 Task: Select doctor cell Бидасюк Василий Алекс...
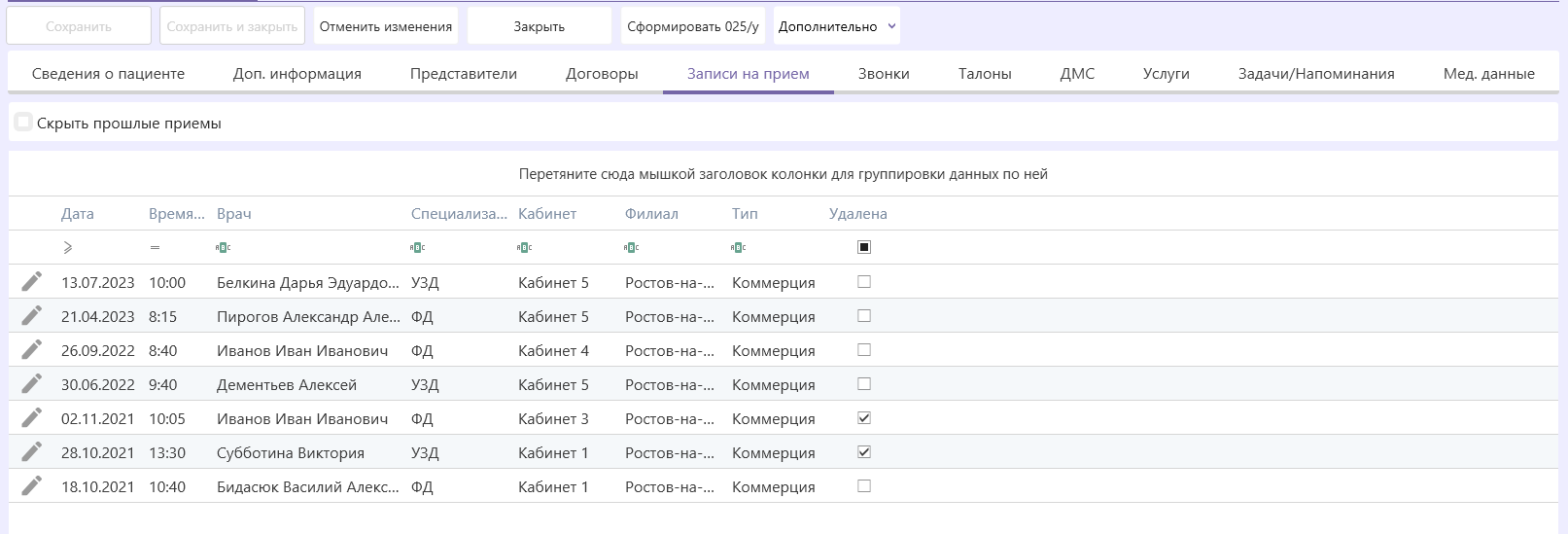(x=308, y=487)
